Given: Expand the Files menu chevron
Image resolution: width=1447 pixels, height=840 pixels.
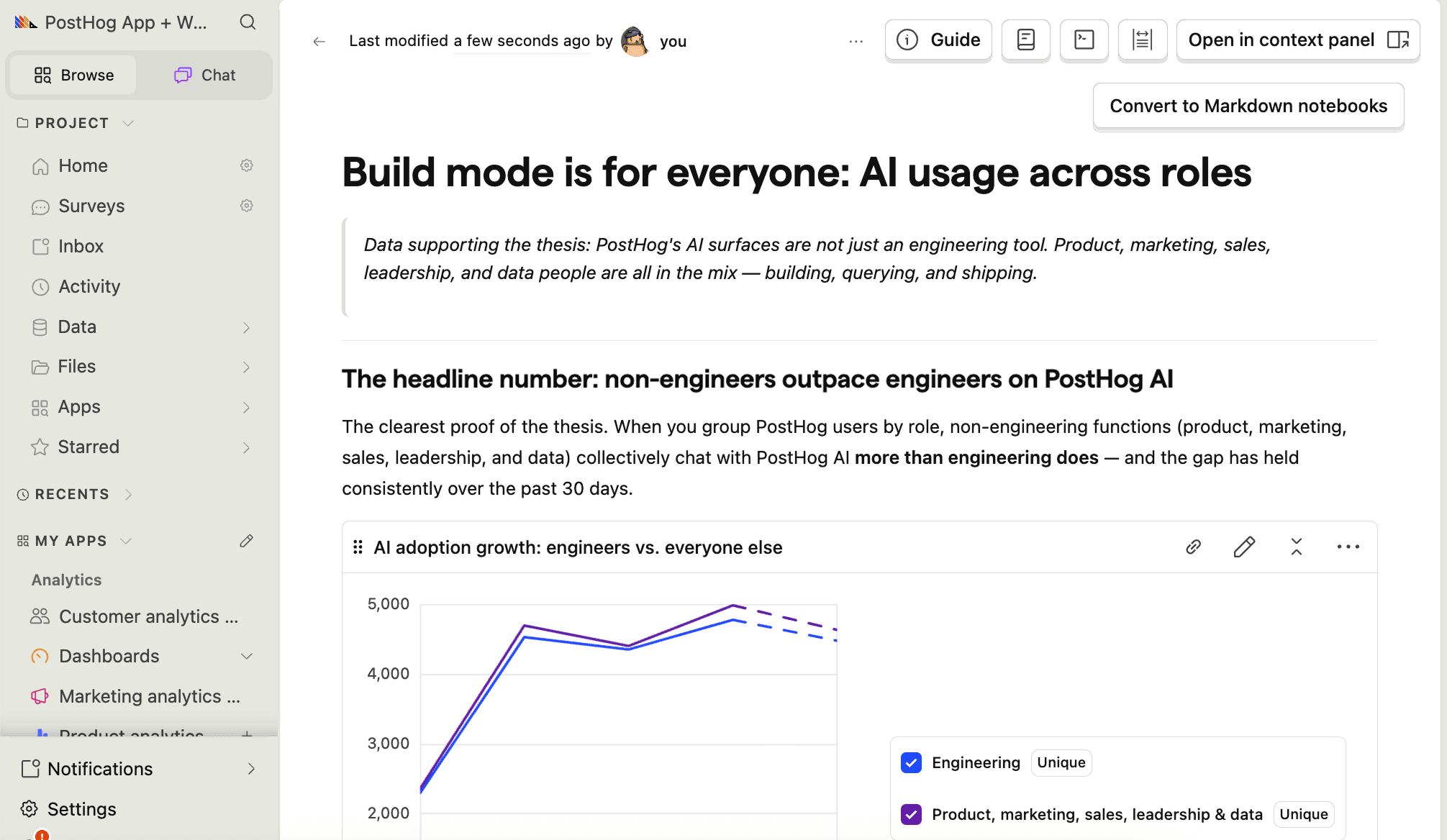Looking at the screenshot, I should coord(246,367).
